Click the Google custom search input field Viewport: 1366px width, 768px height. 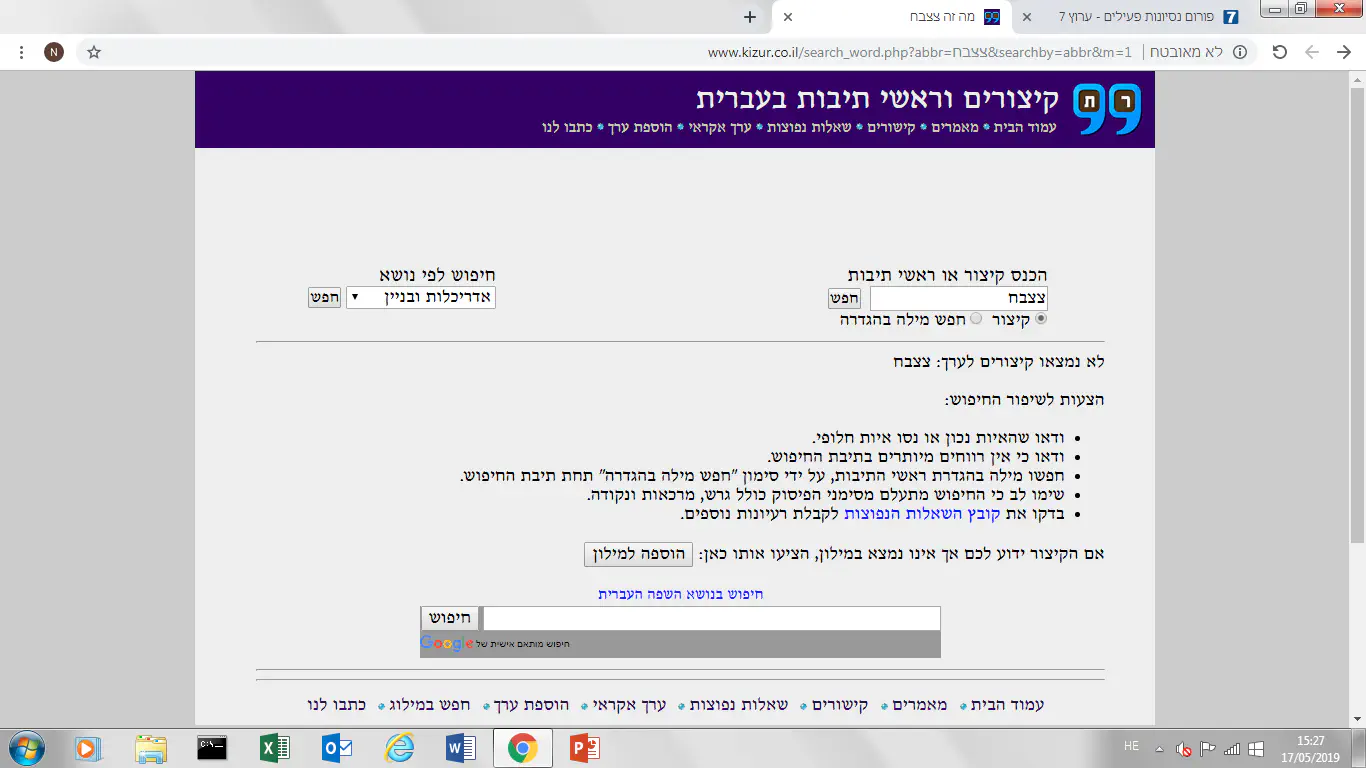(710, 618)
